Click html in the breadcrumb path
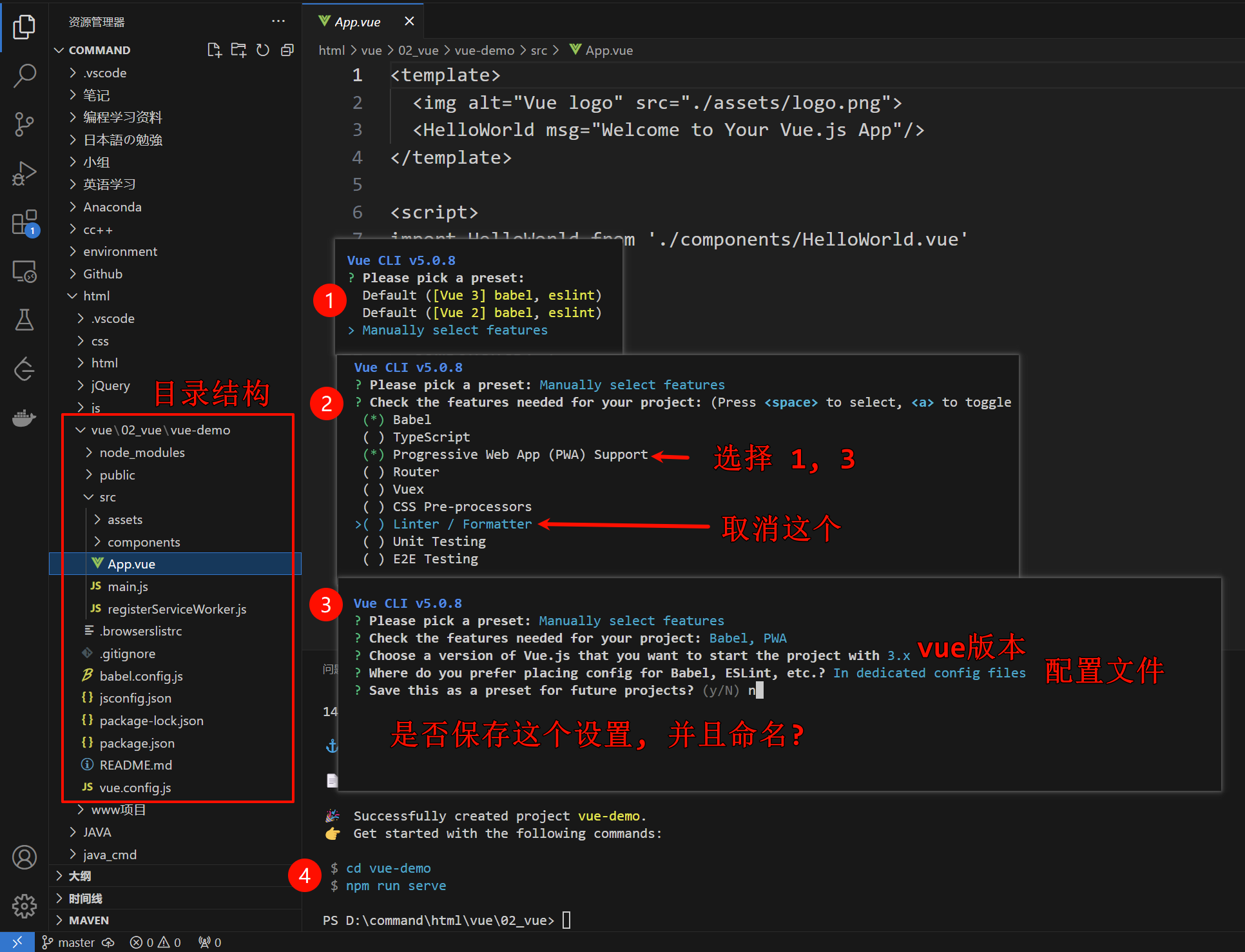This screenshot has width=1245, height=952. click(331, 50)
